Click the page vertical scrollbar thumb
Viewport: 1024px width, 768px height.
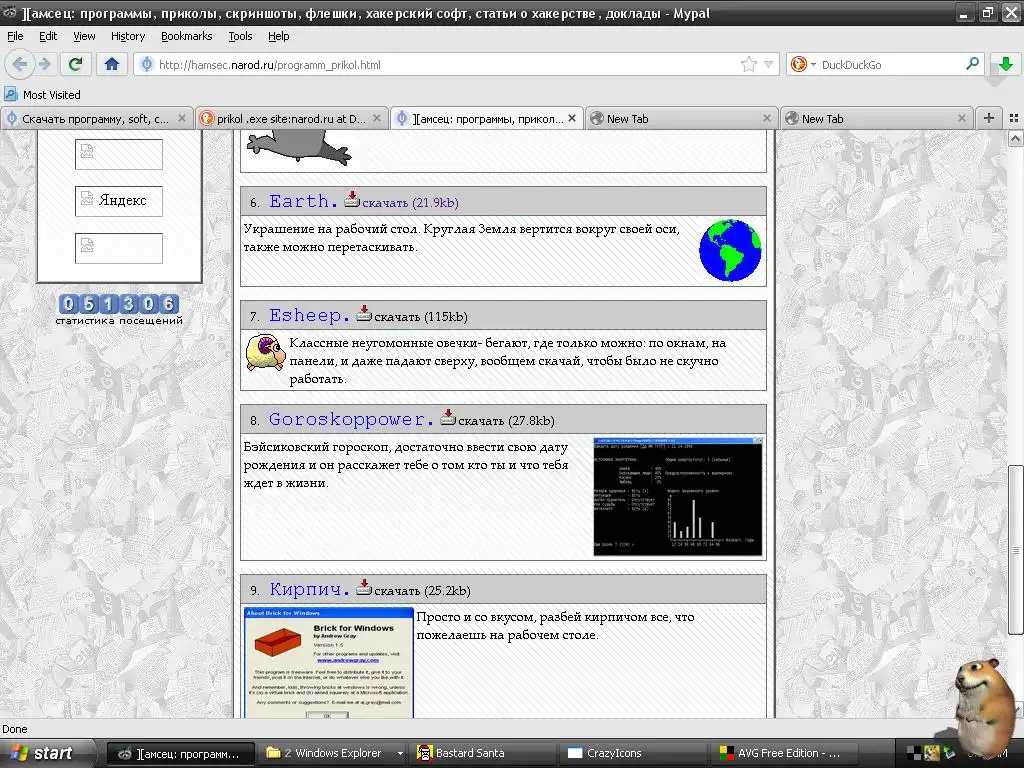1015,549
